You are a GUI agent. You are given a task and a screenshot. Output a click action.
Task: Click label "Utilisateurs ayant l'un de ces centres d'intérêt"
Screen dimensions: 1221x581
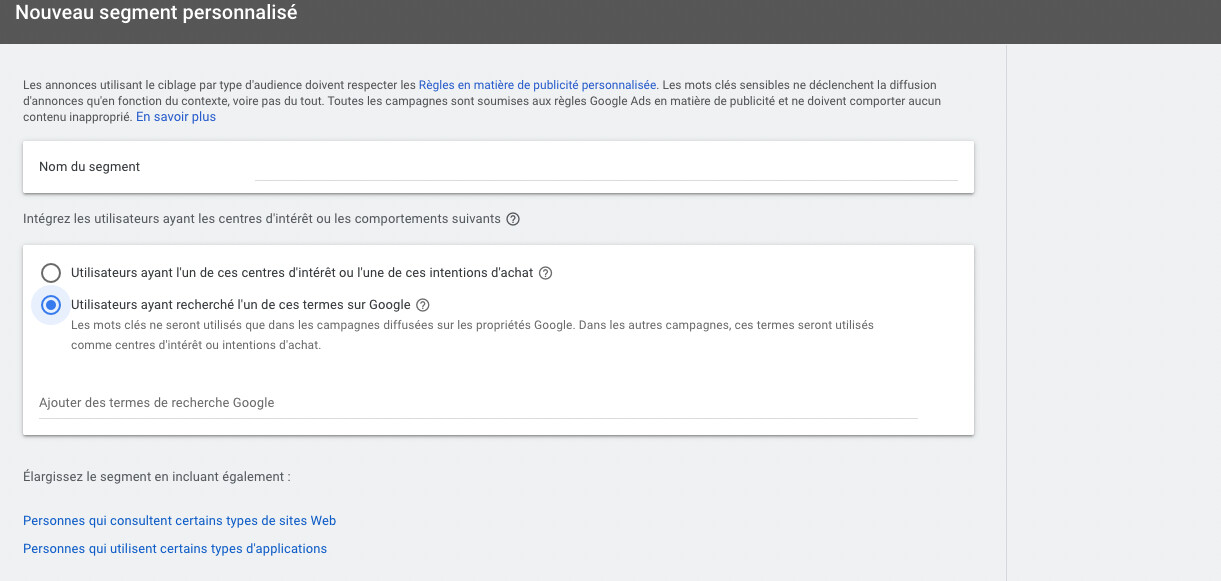click(302, 273)
